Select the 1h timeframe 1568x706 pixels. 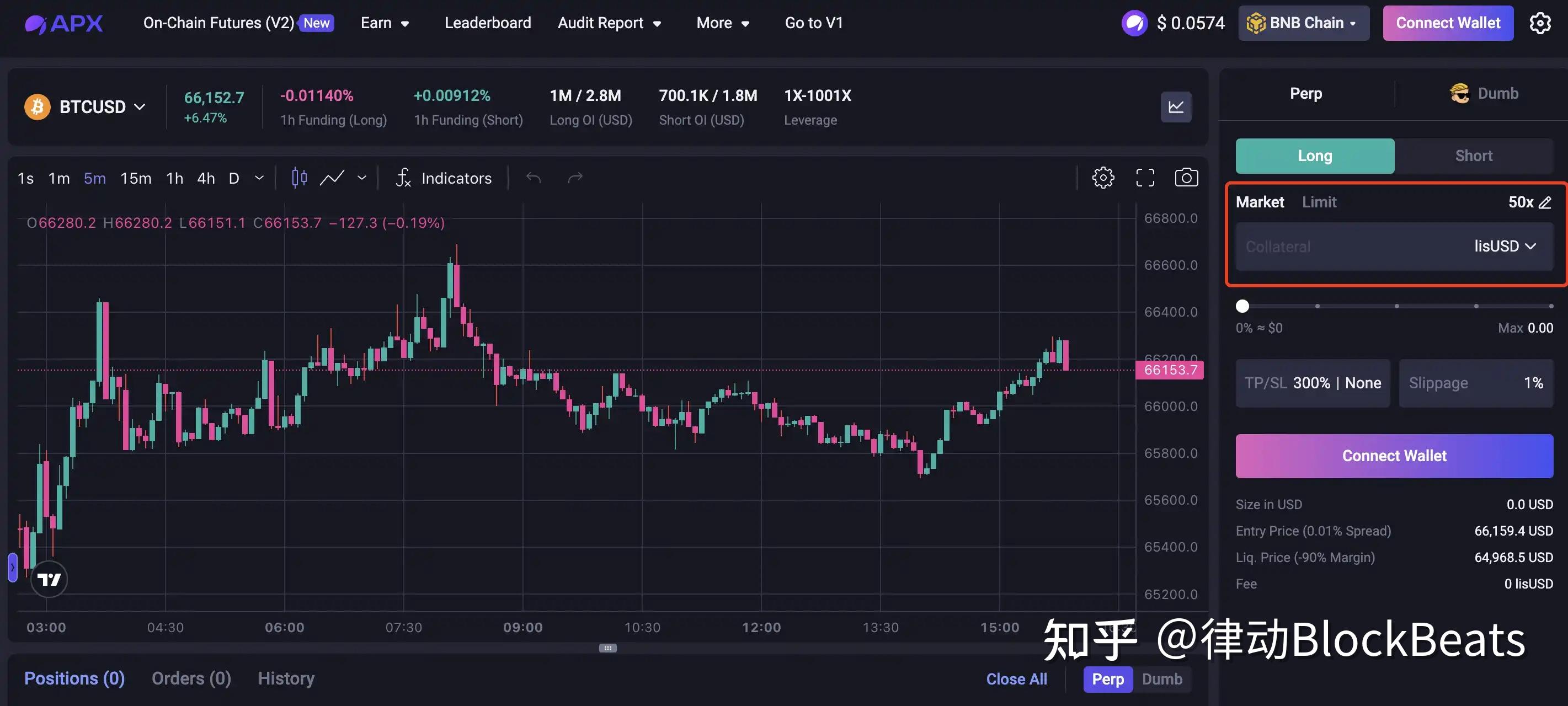pyautogui.click(x=175, y=178)
